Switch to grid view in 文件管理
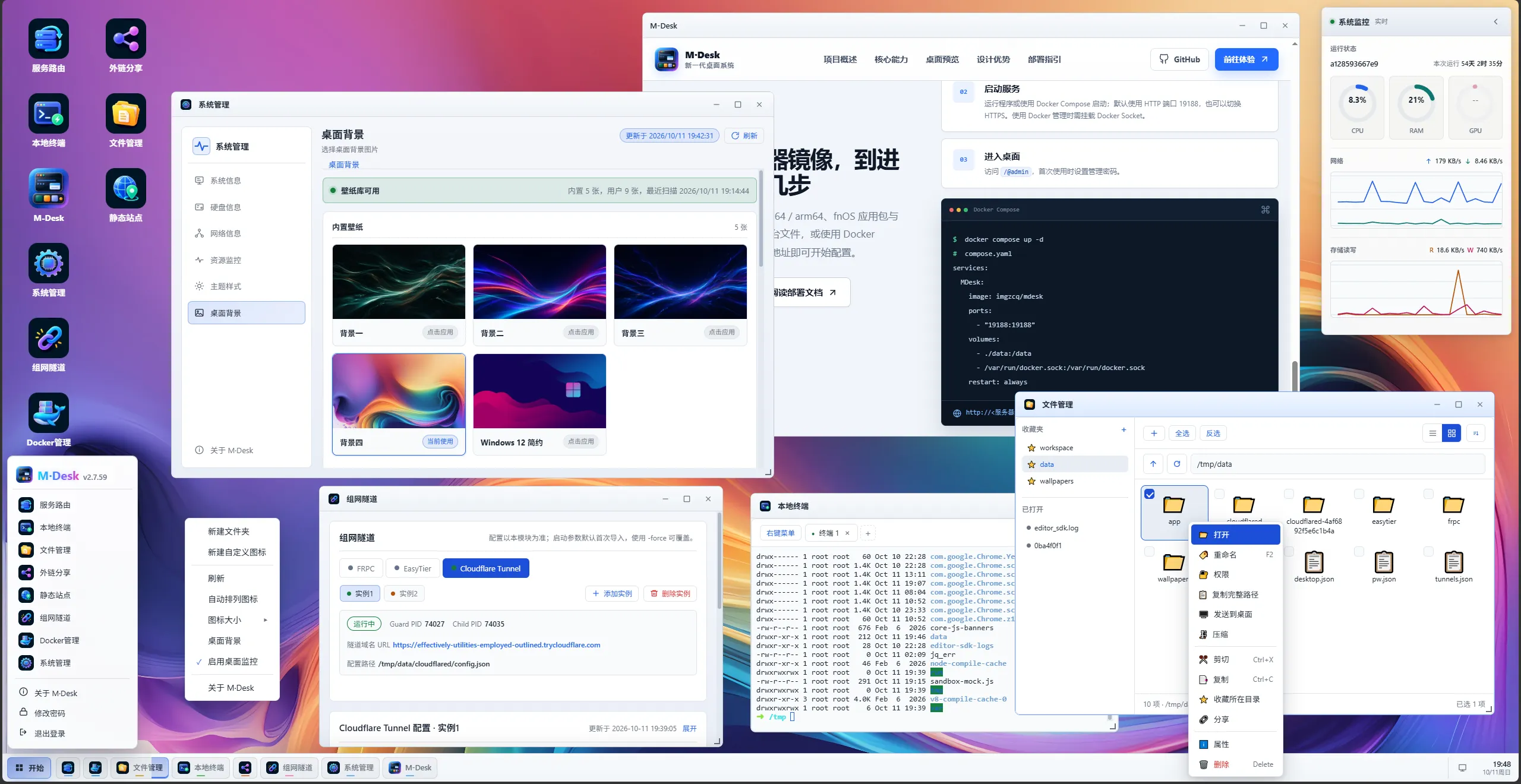 point(1451,434)
